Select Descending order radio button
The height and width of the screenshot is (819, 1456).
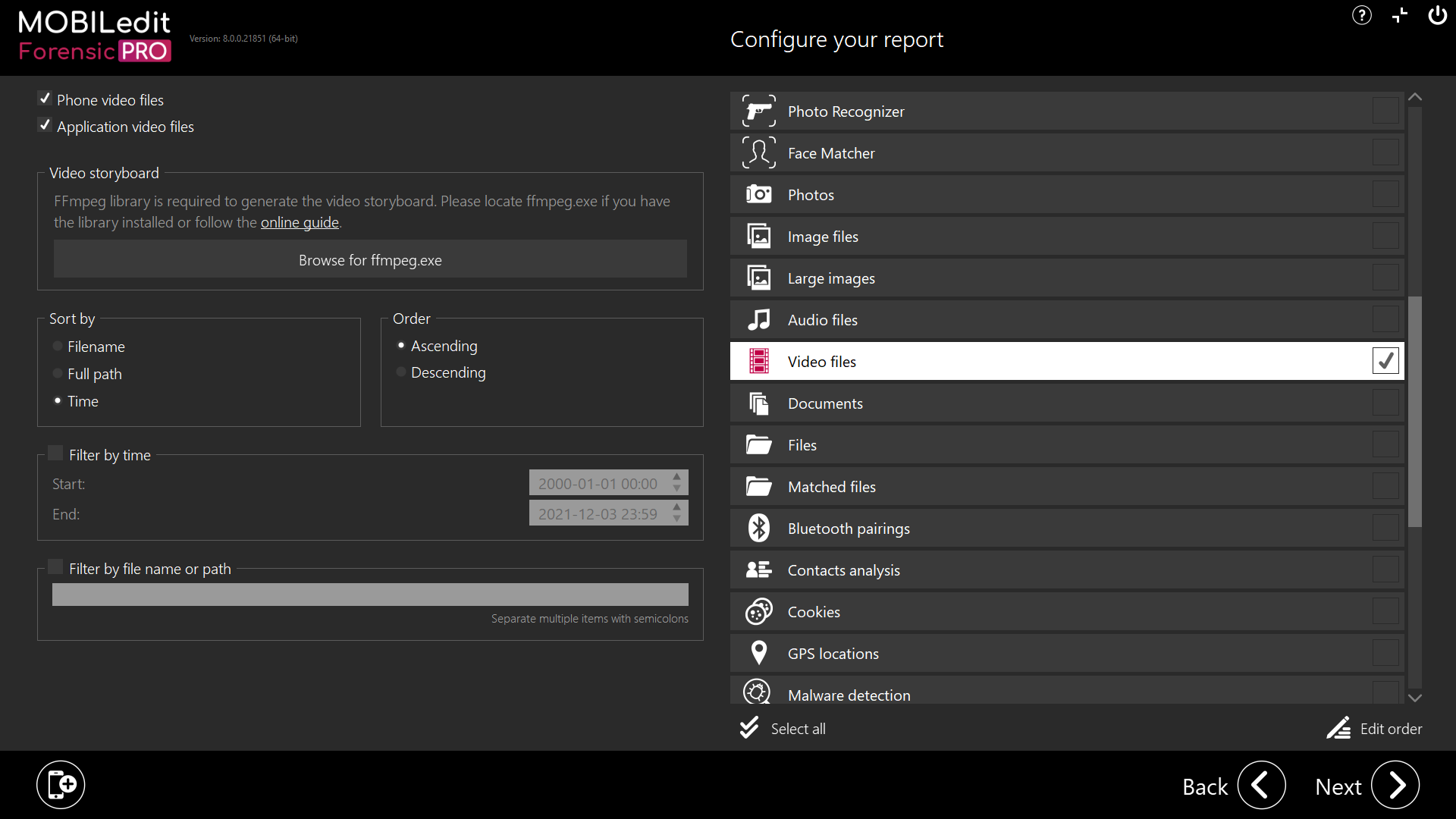coord(401,372)
